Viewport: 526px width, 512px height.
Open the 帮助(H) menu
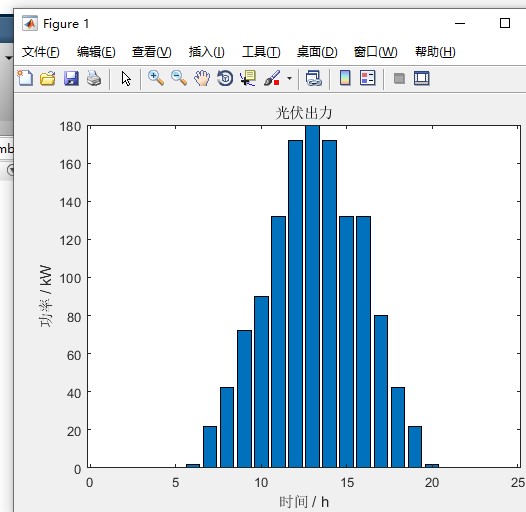click(x=435, y=52)
